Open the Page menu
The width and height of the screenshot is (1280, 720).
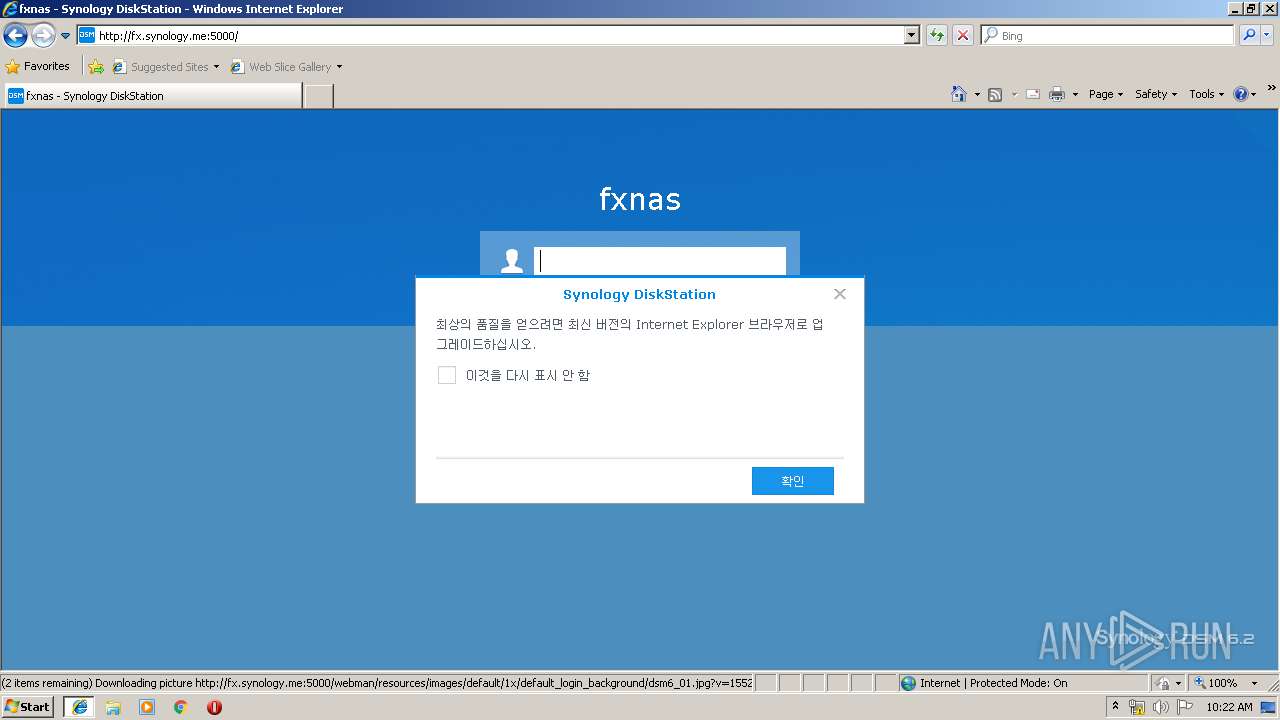[x=1106, y=94]
